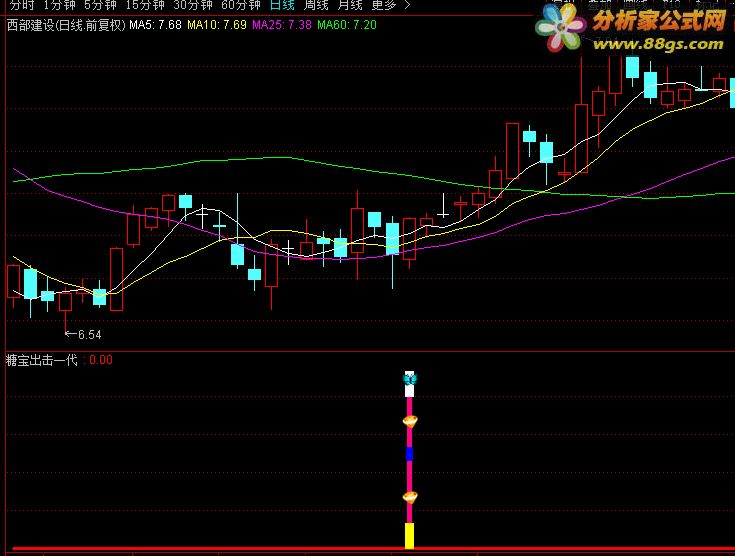Select the highlighted 日线 tab

coord(282,5)
